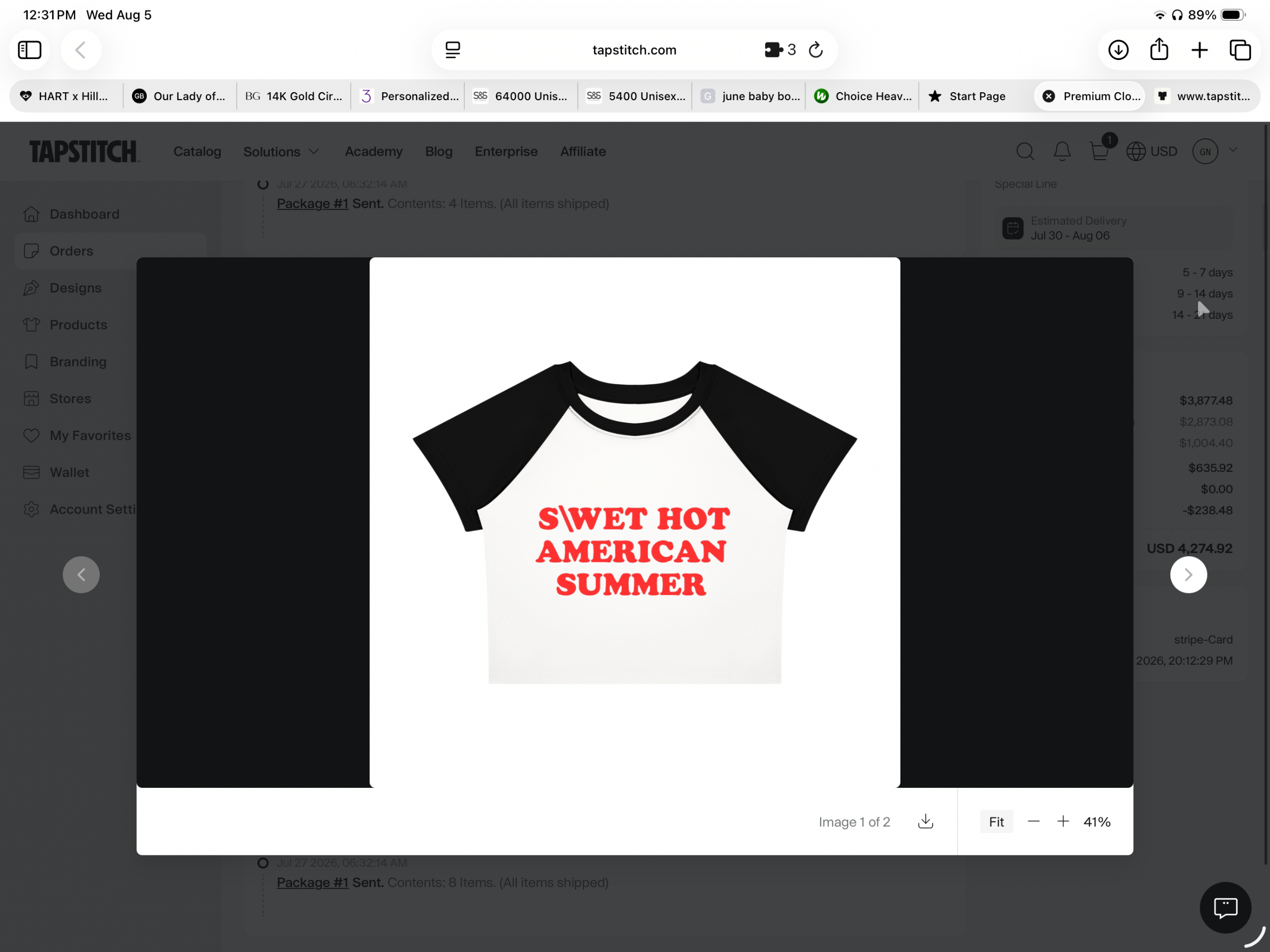The width and height of the screenshot is (1270, 952).
Task: Go to next image arrow
Action: [x=1188, y=574]
